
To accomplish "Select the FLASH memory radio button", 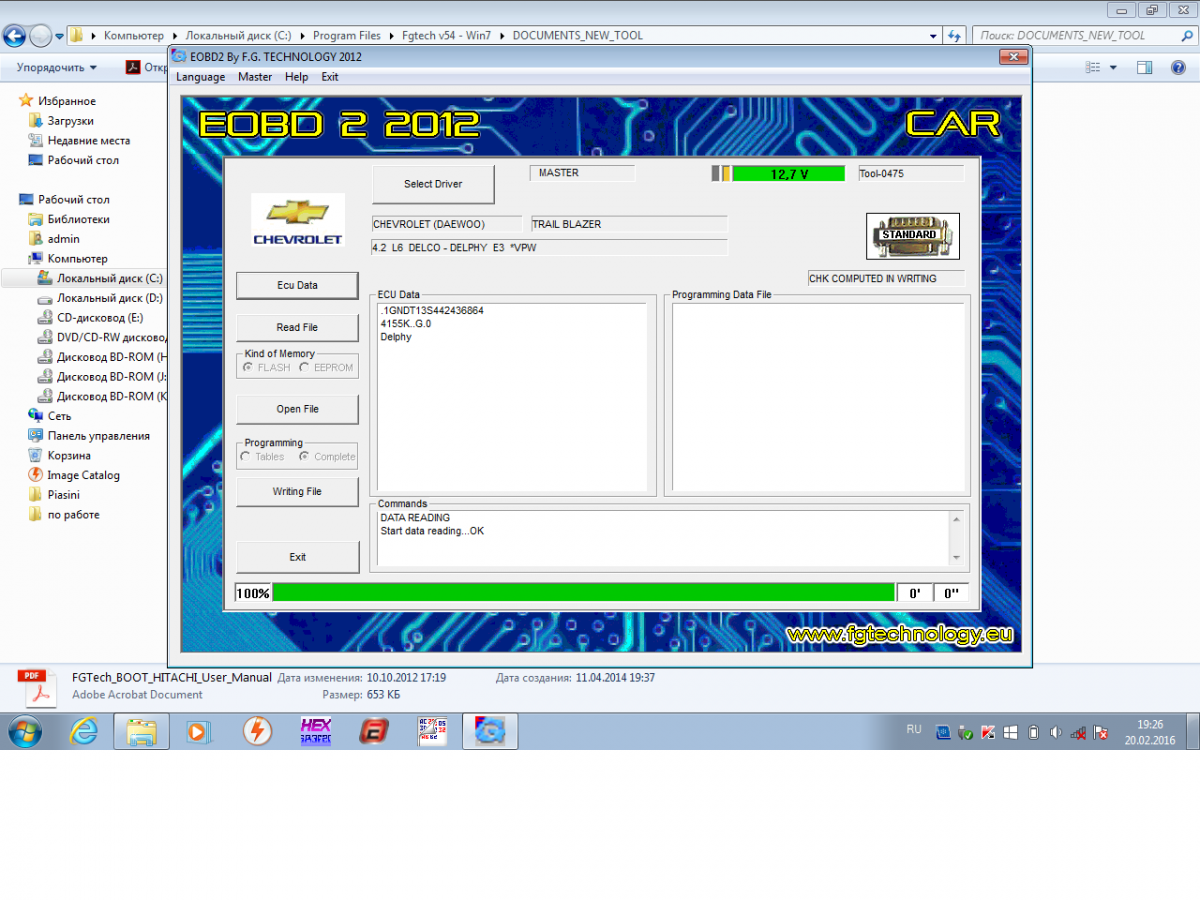I will 267,368.
